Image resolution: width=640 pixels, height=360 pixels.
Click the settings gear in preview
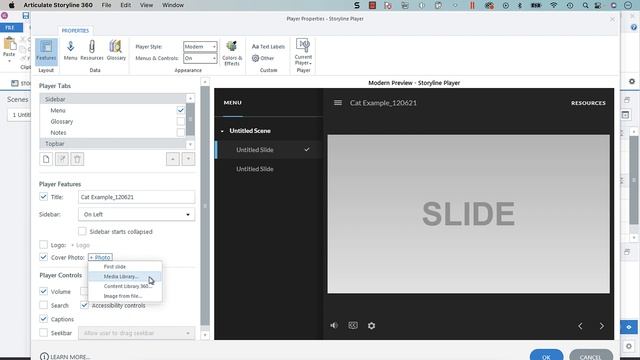click(x=371, y=326)
